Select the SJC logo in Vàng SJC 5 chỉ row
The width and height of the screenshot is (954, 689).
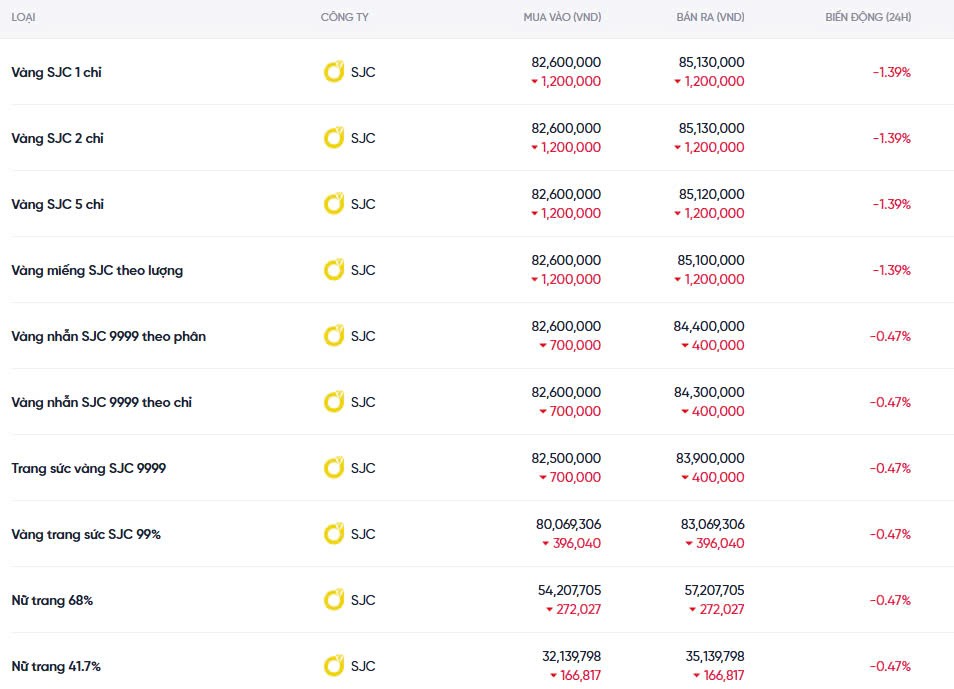[334, 204]
